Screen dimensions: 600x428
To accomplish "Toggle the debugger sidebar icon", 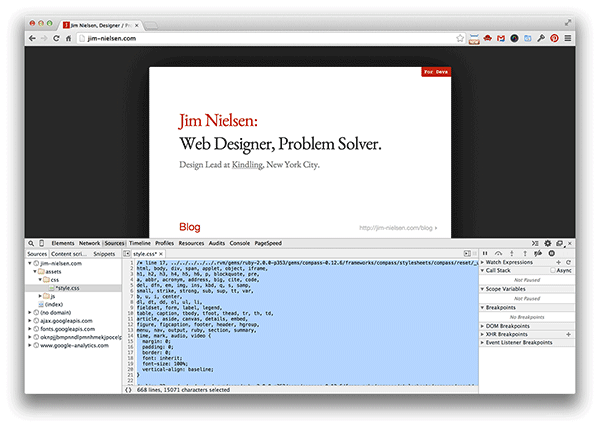I will 467,254.
